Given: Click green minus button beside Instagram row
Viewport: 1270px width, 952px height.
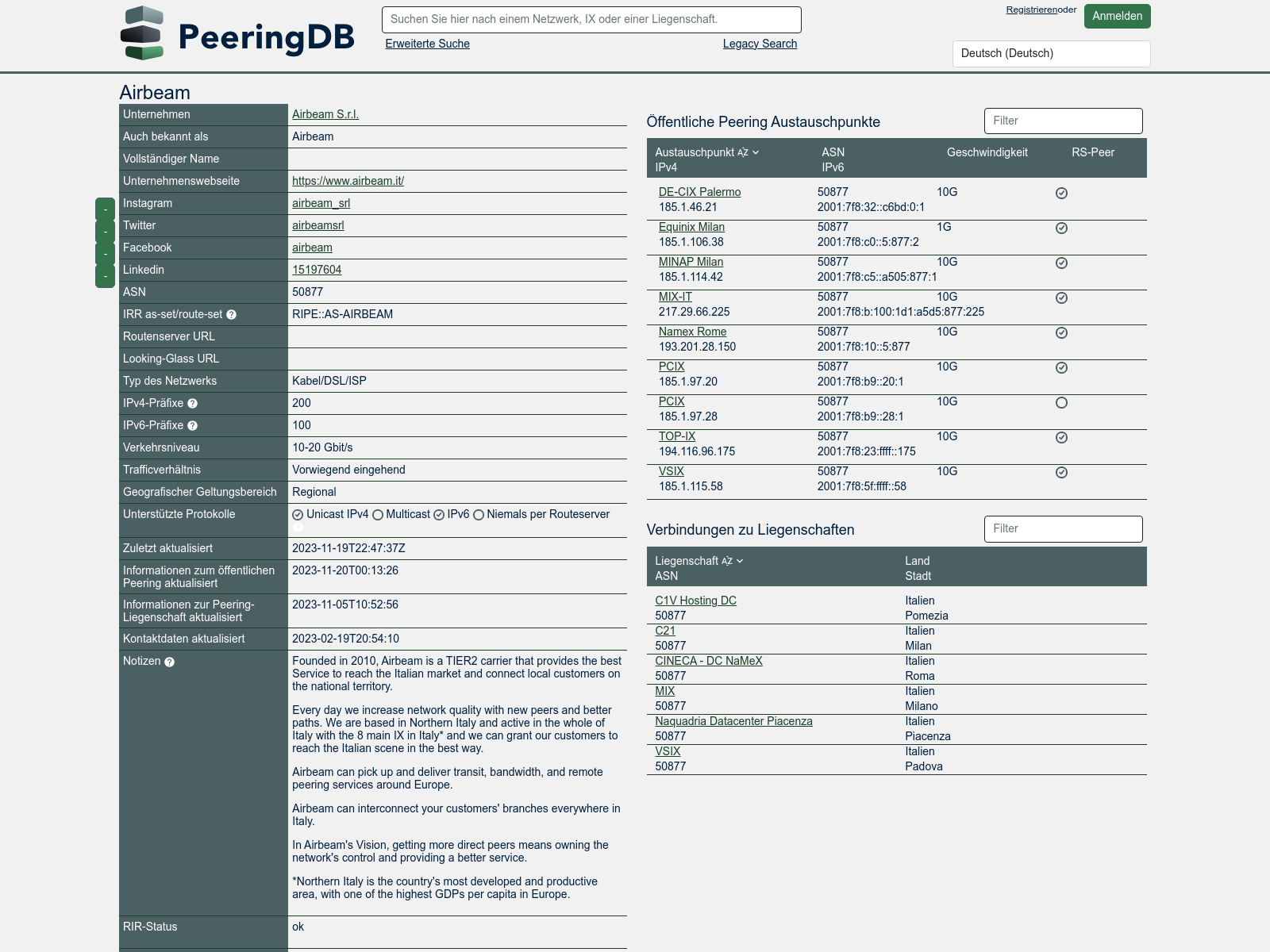Looking at the screenshot, I should [106, 209].
